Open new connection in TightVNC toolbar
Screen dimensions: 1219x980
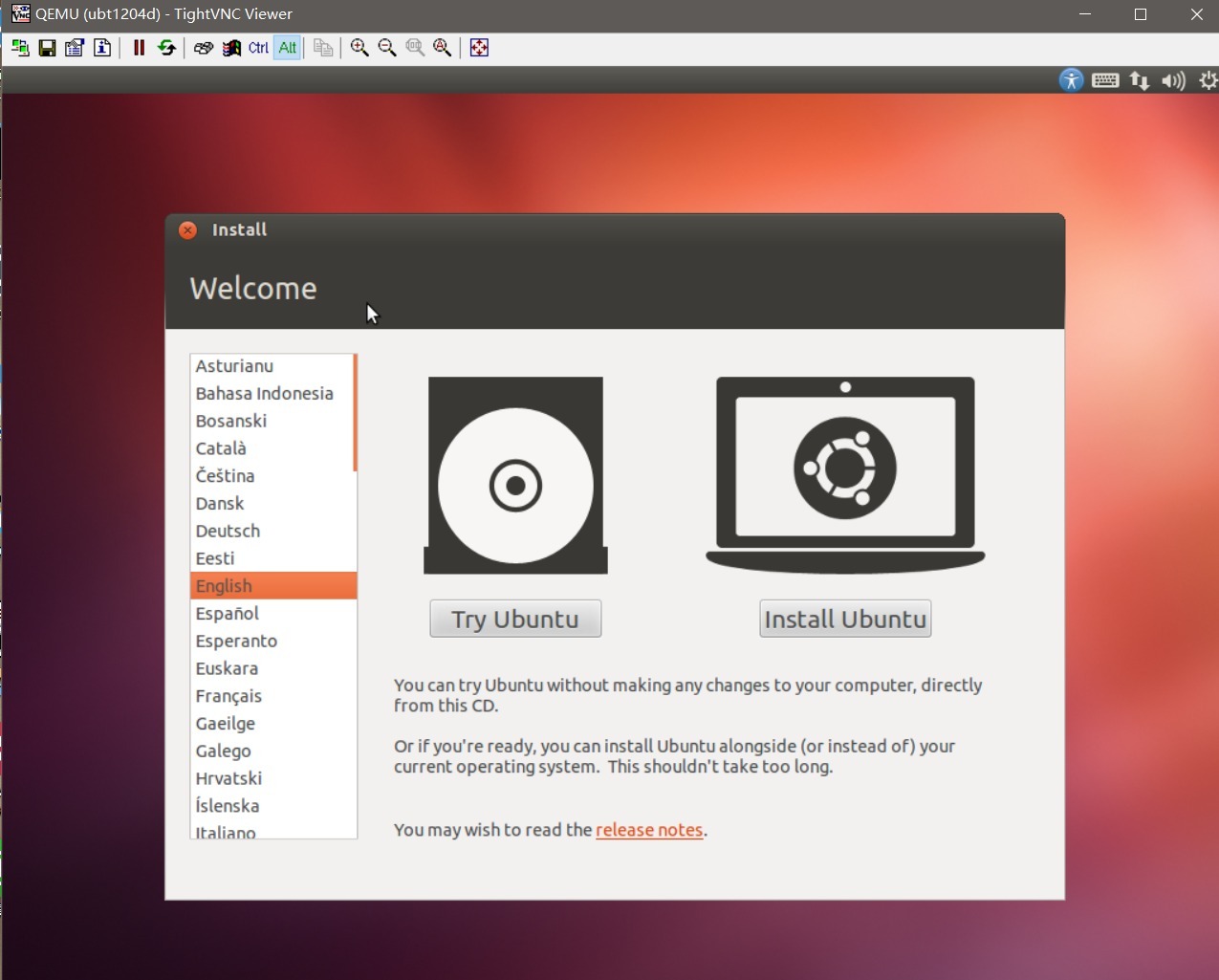pyautogui.click(x=19, y=48)
